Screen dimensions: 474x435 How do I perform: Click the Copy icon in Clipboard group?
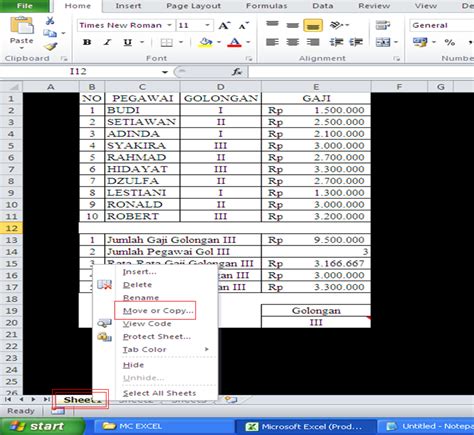tap(50, 33)
